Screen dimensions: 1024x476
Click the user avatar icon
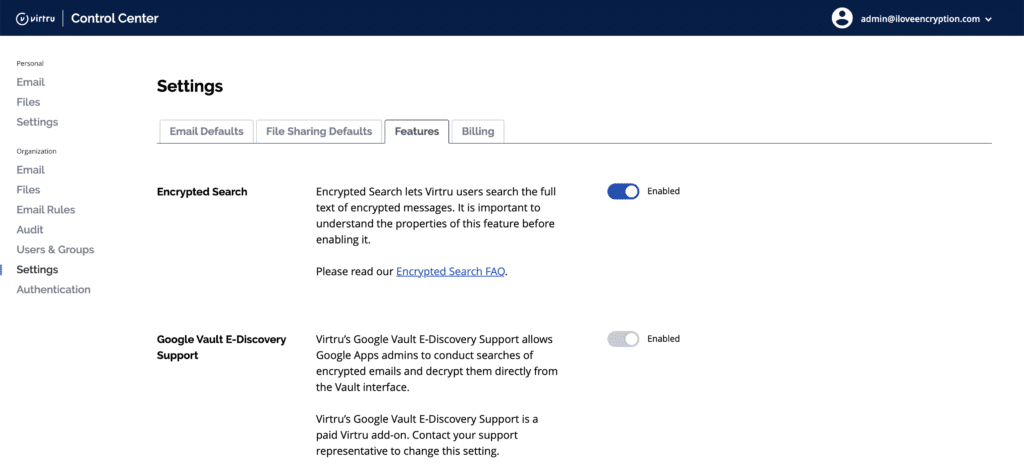[842, 18]
